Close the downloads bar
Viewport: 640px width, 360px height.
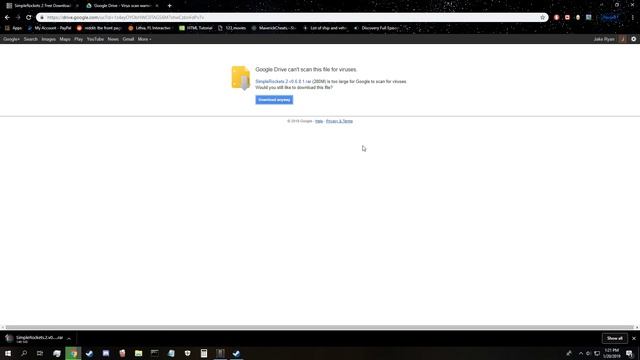tap(633, 338)
